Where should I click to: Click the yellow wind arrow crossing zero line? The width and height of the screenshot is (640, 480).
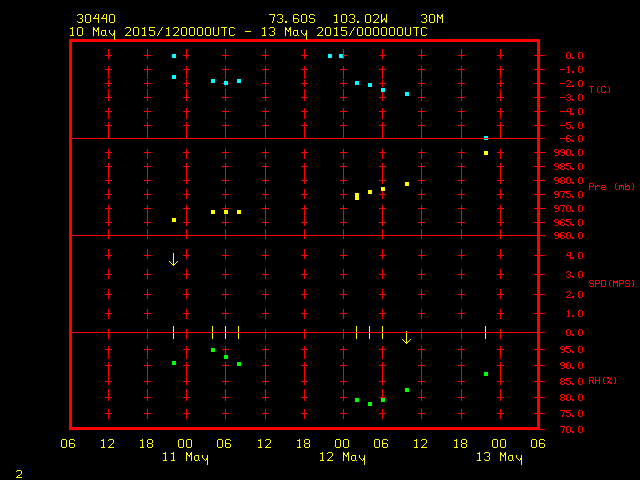tap(406, 338)
